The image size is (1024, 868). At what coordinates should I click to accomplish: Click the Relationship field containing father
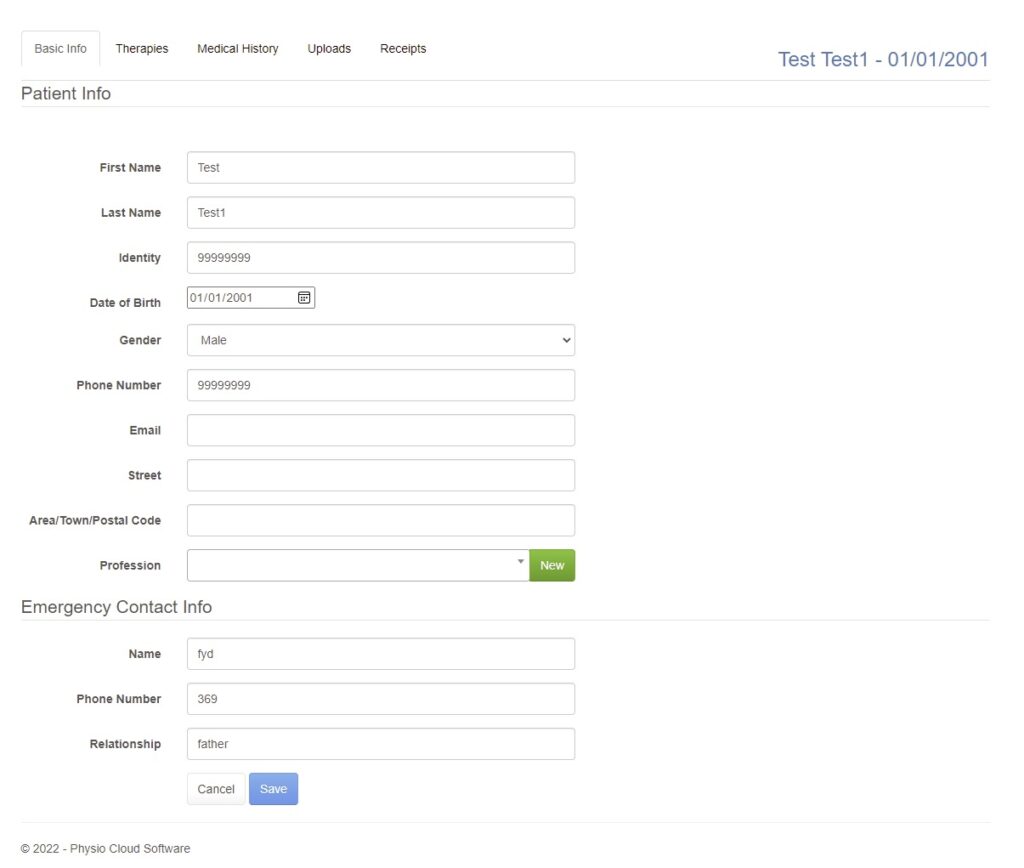pyautogui.click(x=381, y=744)
